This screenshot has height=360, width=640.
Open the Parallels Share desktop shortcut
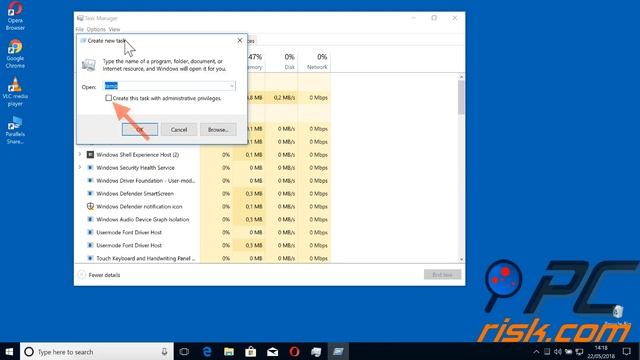point(15,130)
